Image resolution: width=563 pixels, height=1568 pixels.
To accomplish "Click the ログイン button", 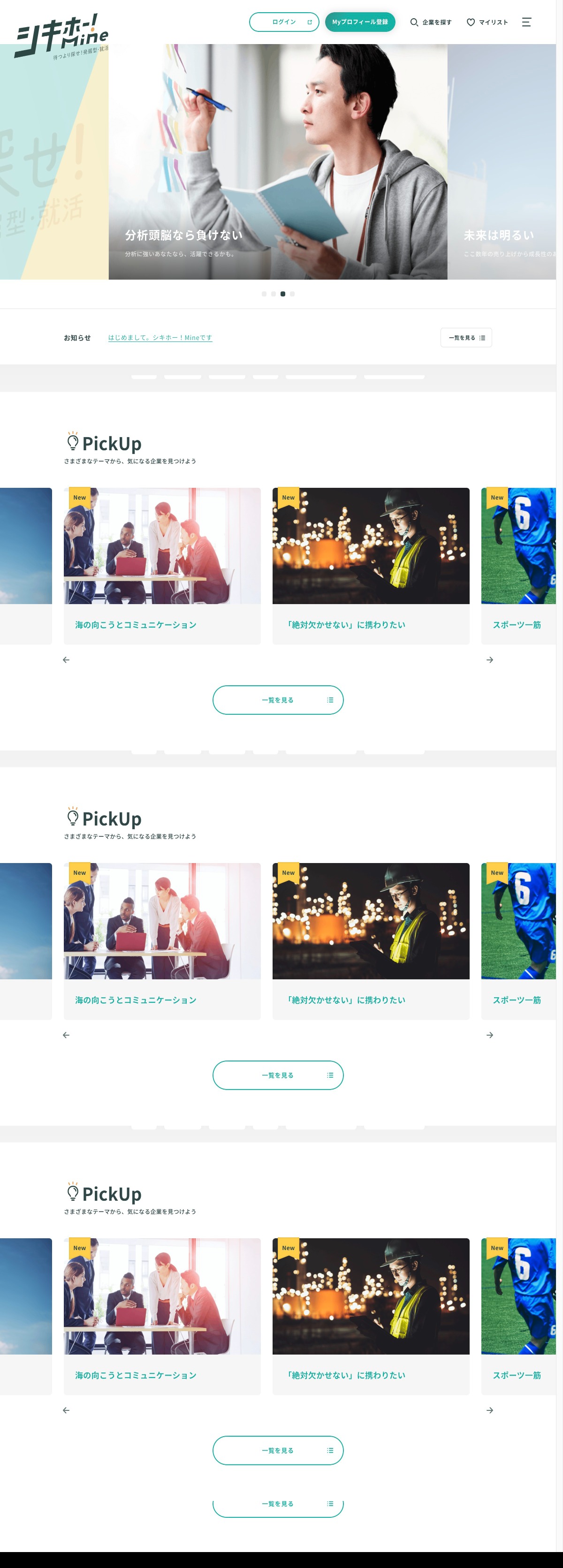I will pyautogui.click(x=284, y=22).
